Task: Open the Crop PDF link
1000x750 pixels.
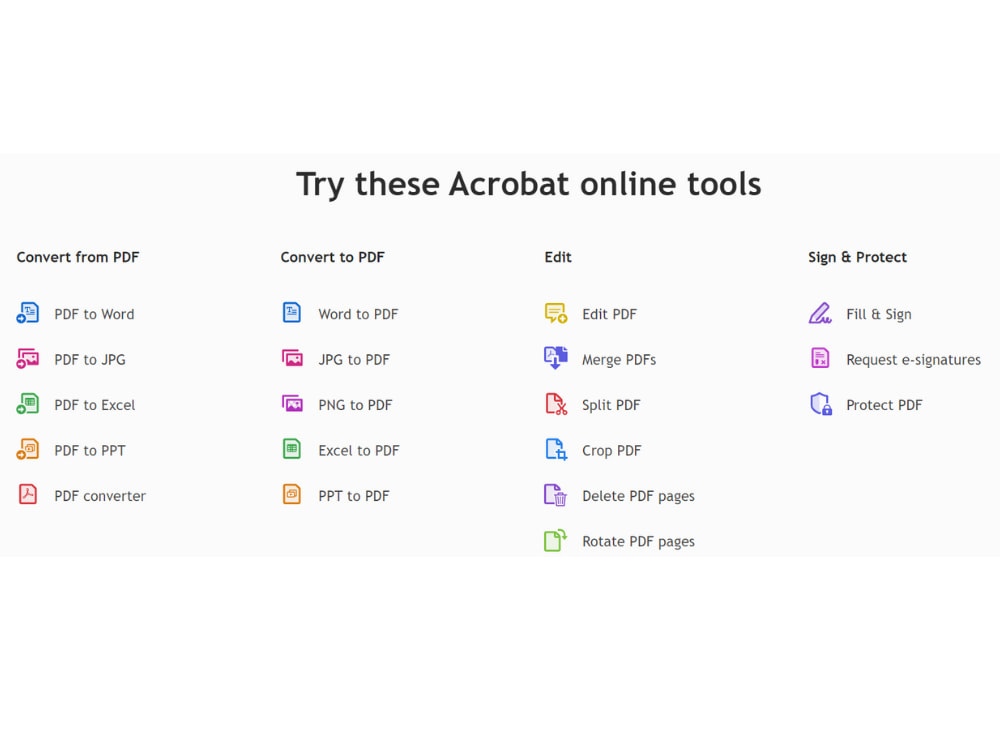Action: 612,450
